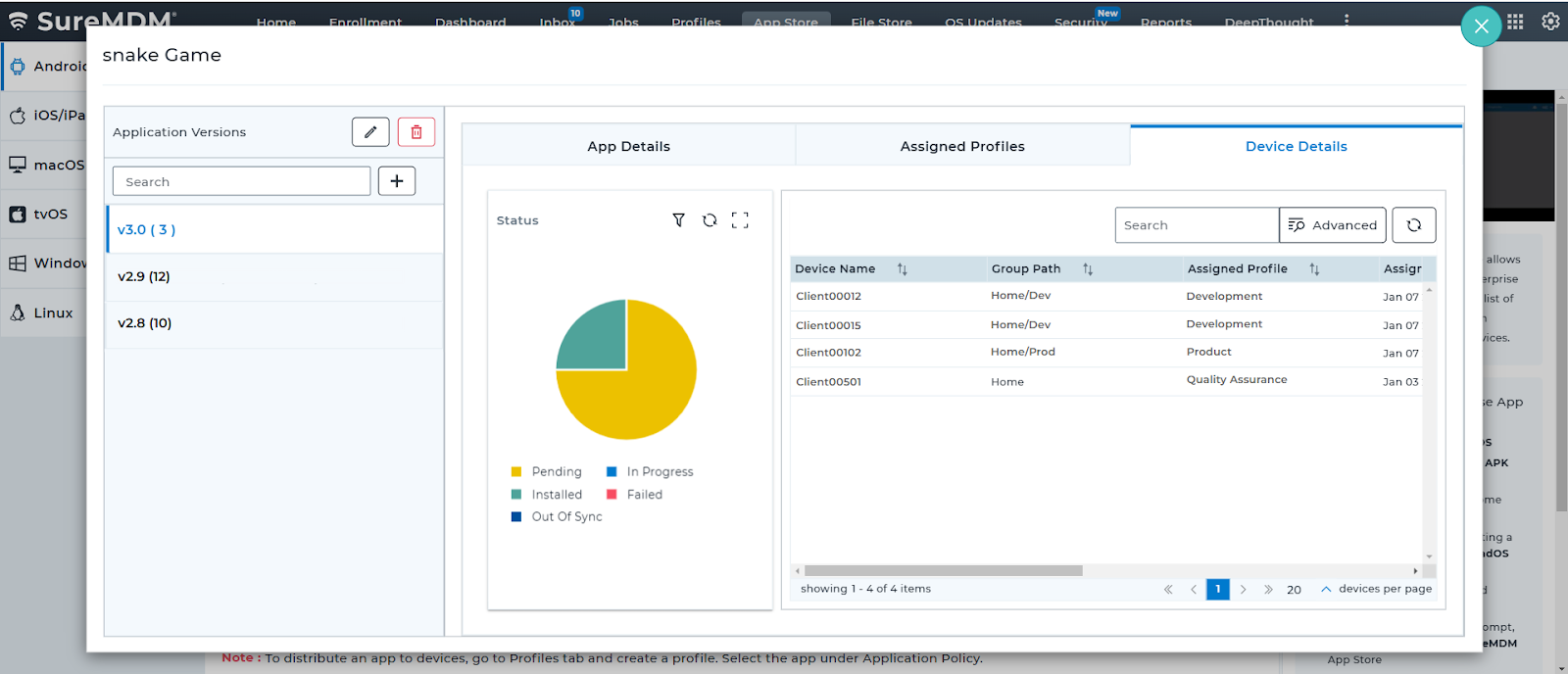The height and width of the screenshot is (674, 1568).
Task: Select version v2.9 (12)
Action: coord(274,276)
